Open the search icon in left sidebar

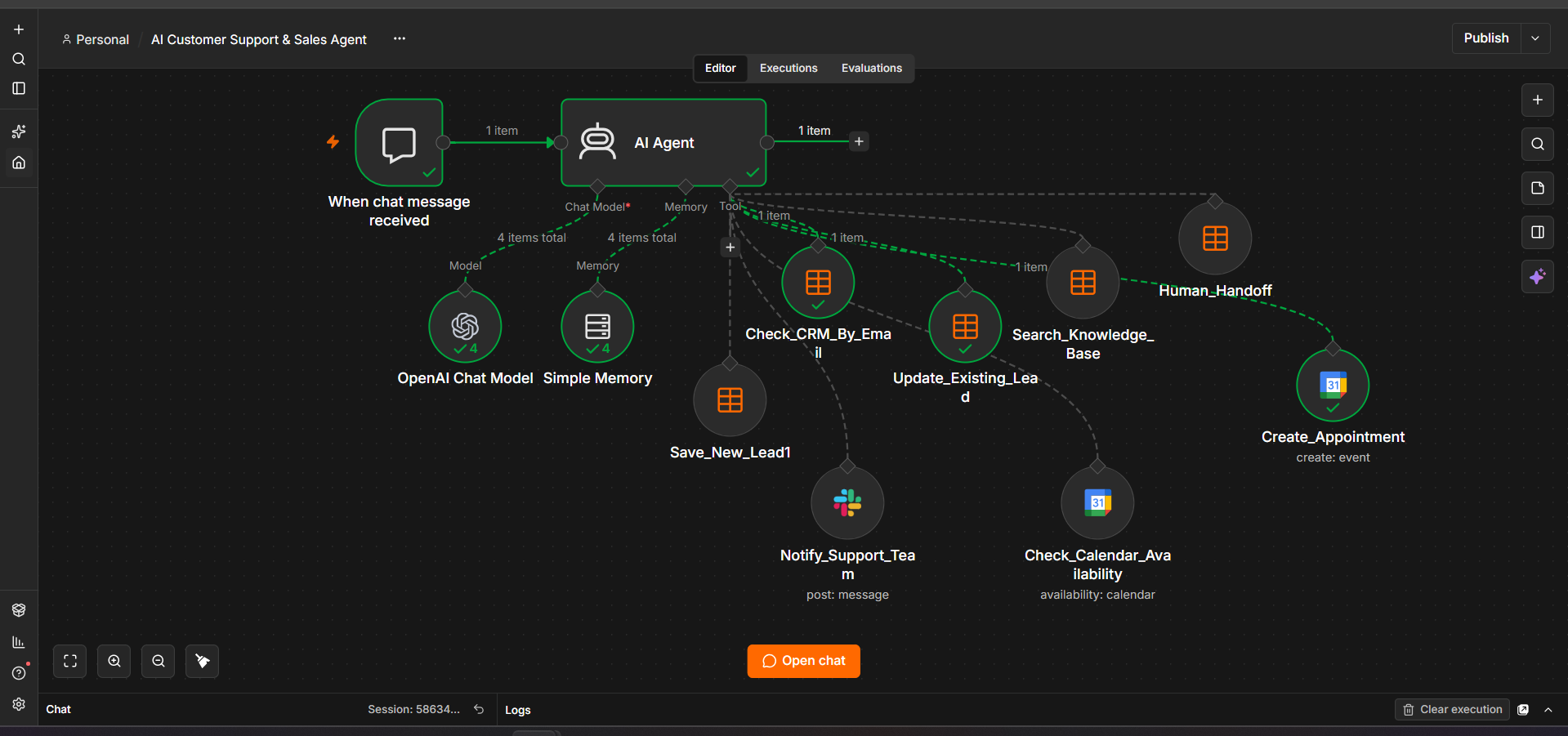19,59
